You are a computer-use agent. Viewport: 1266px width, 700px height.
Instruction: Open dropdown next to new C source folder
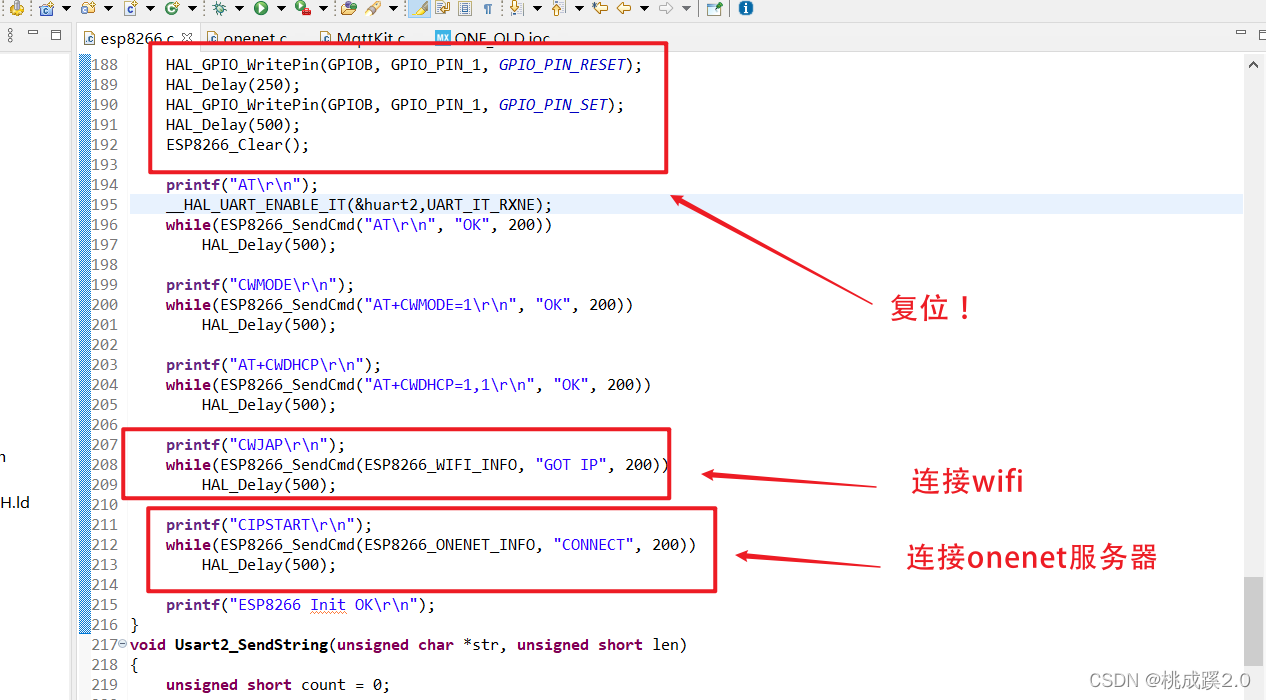(x=65, y=8)
